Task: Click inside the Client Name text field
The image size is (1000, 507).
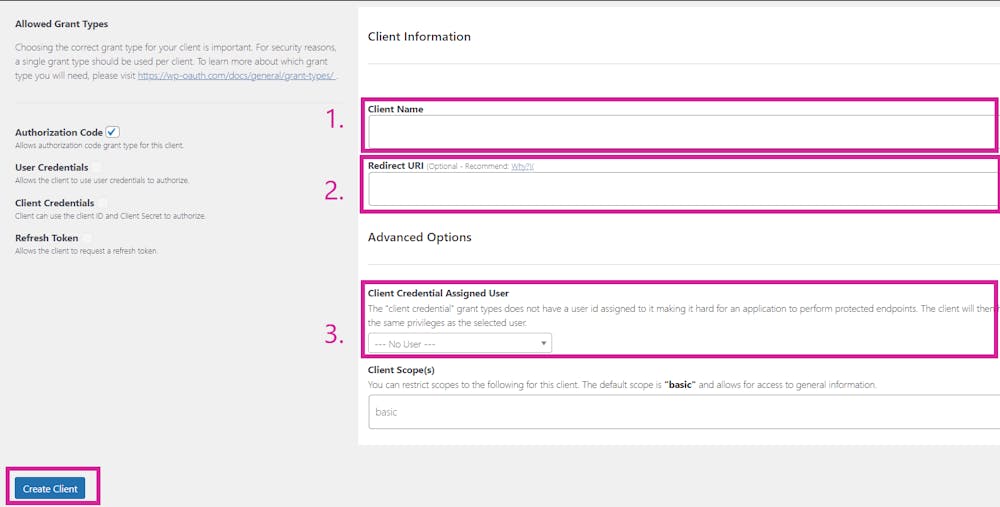Action: [680, 131]
